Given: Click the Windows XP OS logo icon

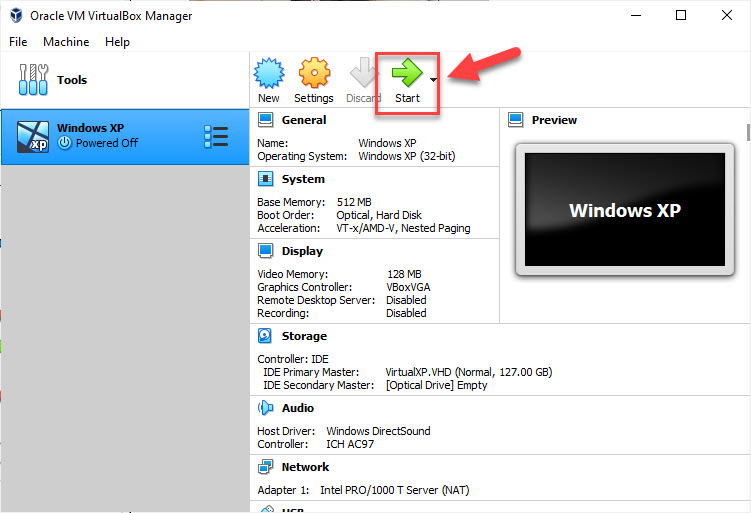Looking at the screenshot, I should click(33, 137).
